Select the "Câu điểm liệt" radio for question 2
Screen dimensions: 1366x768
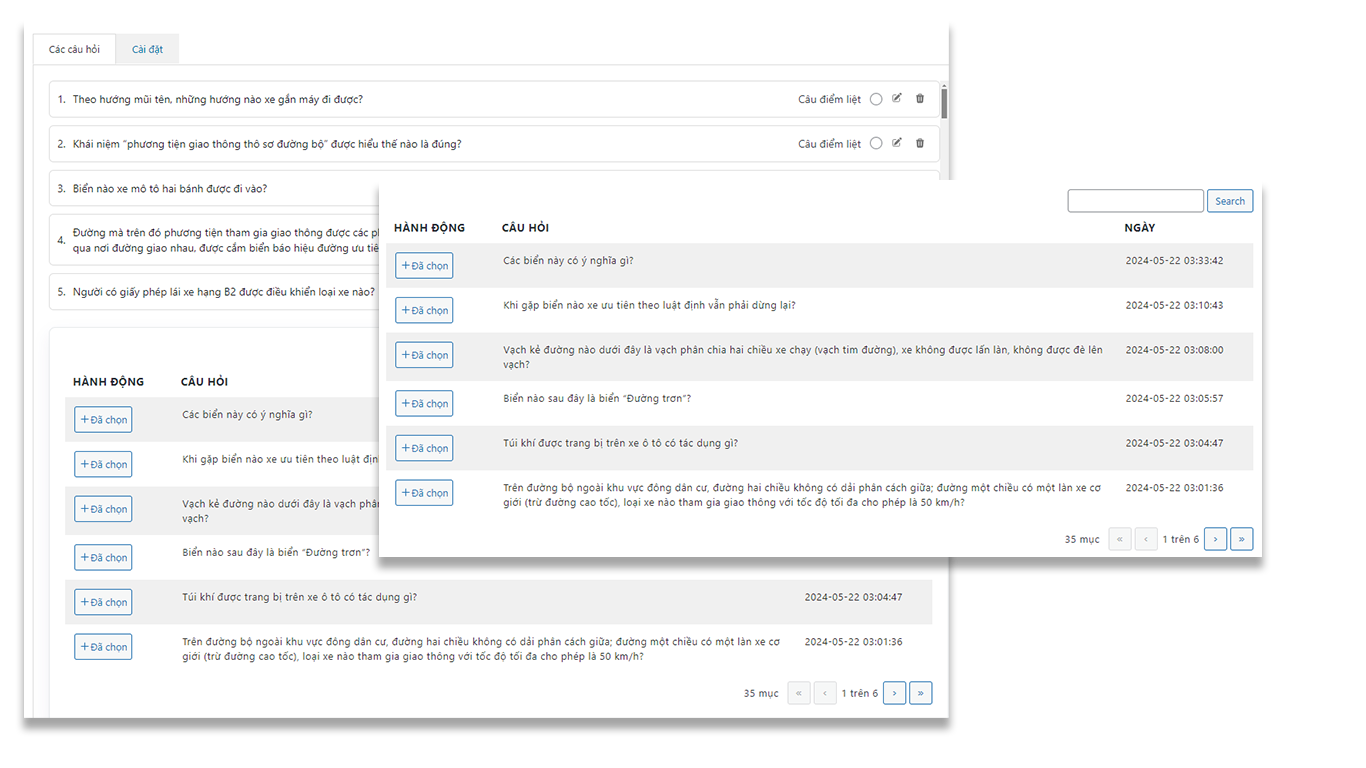click(876, 144)
